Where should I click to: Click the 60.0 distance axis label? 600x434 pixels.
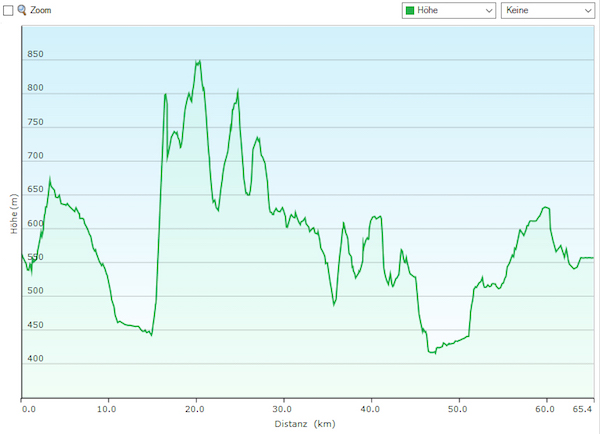point(545,409)
